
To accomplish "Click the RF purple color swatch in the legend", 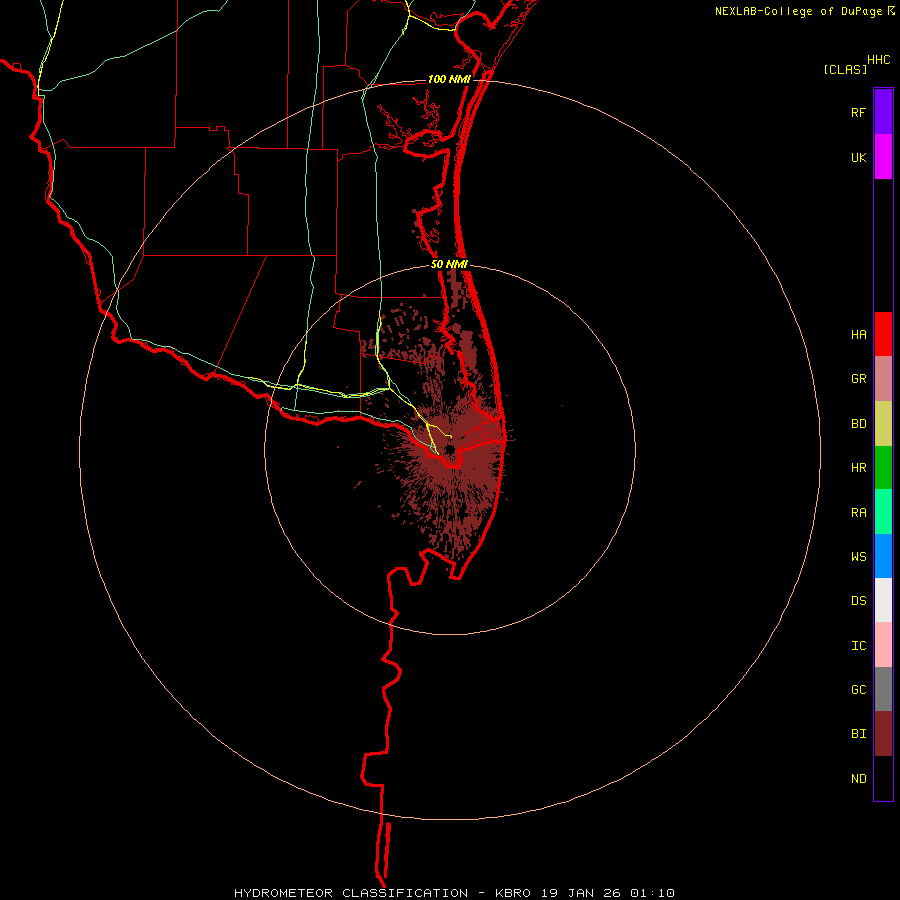I will [883, 111].
